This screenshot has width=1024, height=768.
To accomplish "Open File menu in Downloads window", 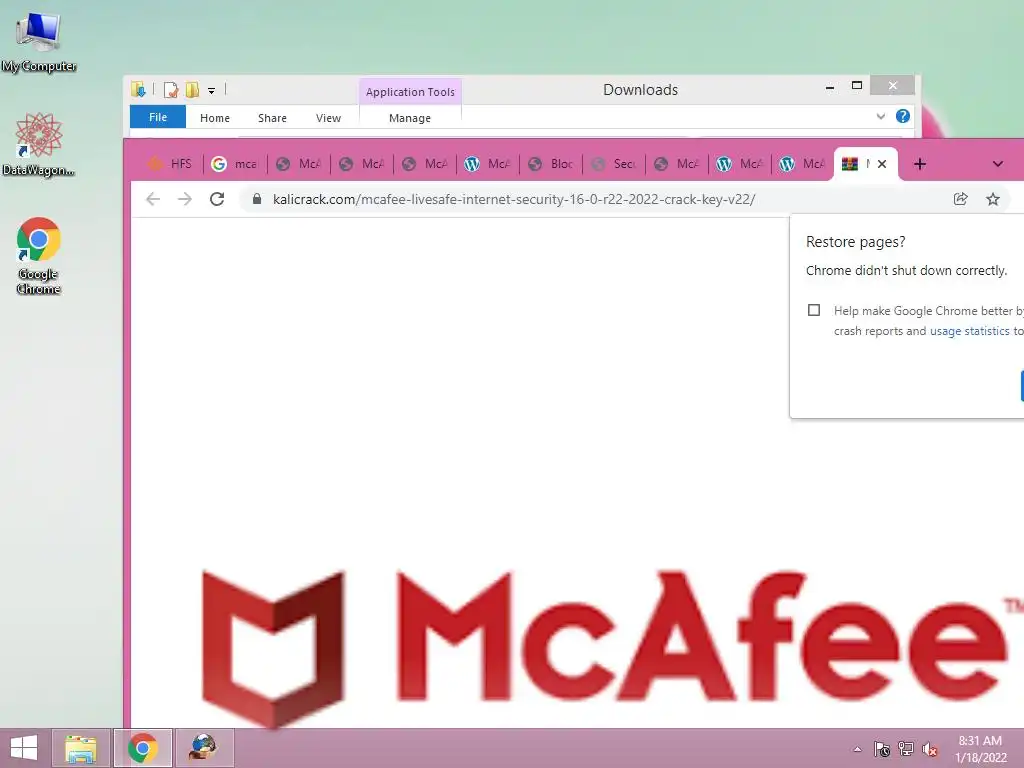I will click(158, 118).
